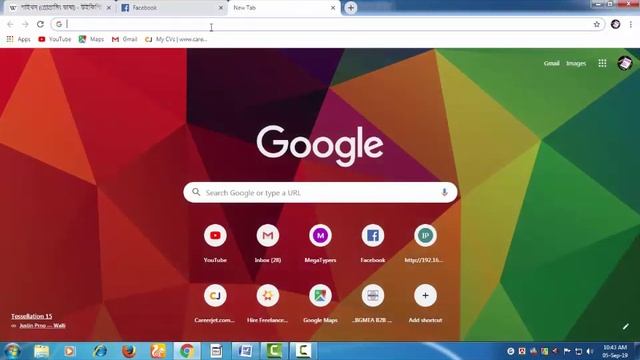Launch Internet Explorer from the taskbar
The image size is (640, 360).
click(100, 351)
